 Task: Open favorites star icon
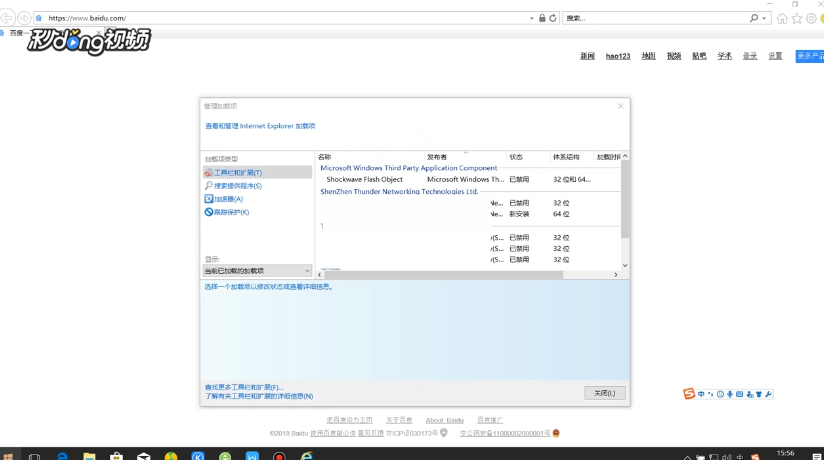(797, 18)
